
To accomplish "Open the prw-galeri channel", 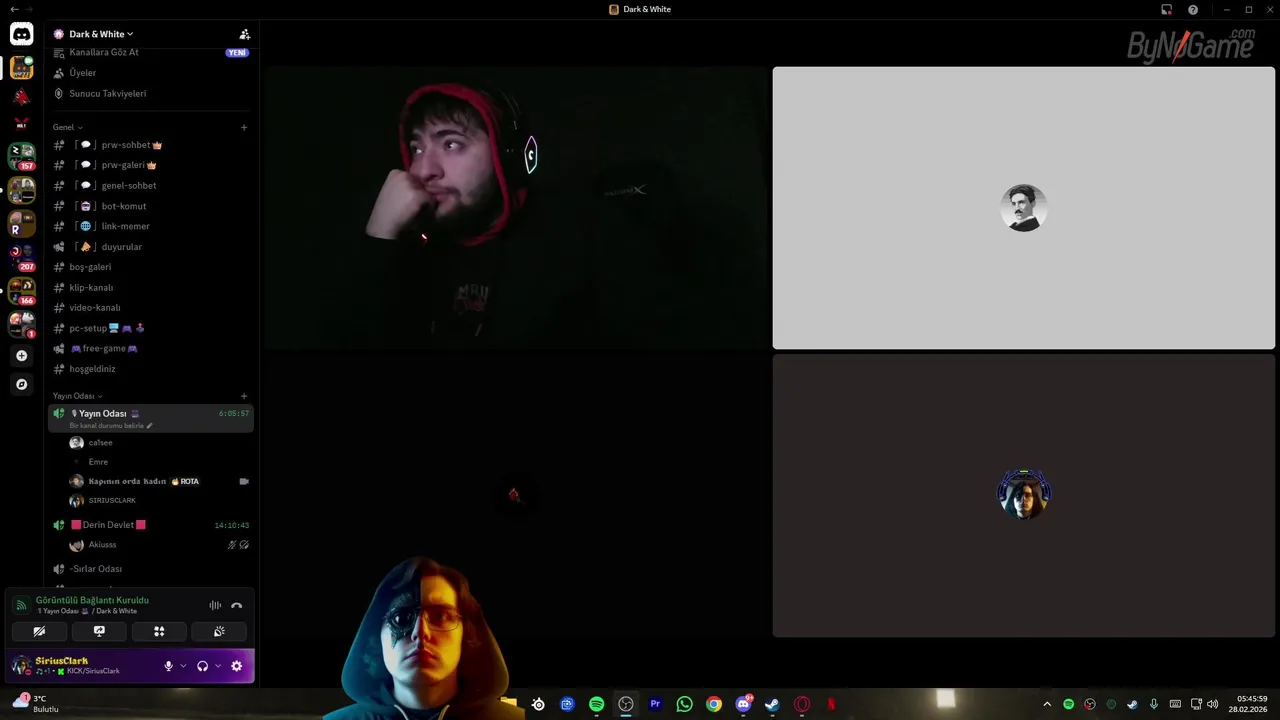I will click(150, 165).
